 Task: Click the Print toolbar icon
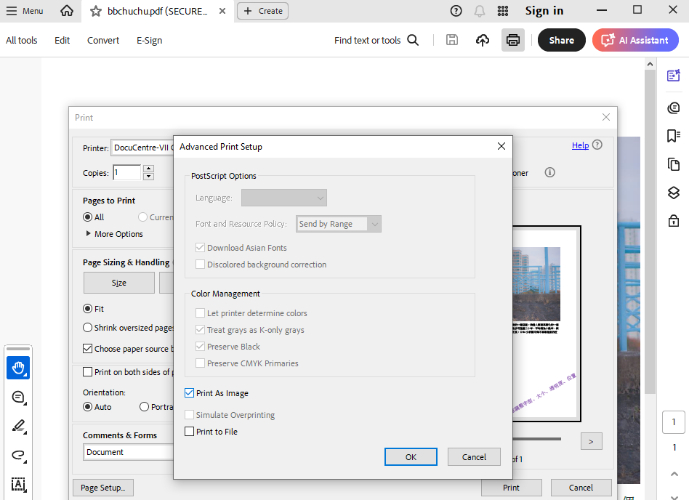tap(513, 40)
